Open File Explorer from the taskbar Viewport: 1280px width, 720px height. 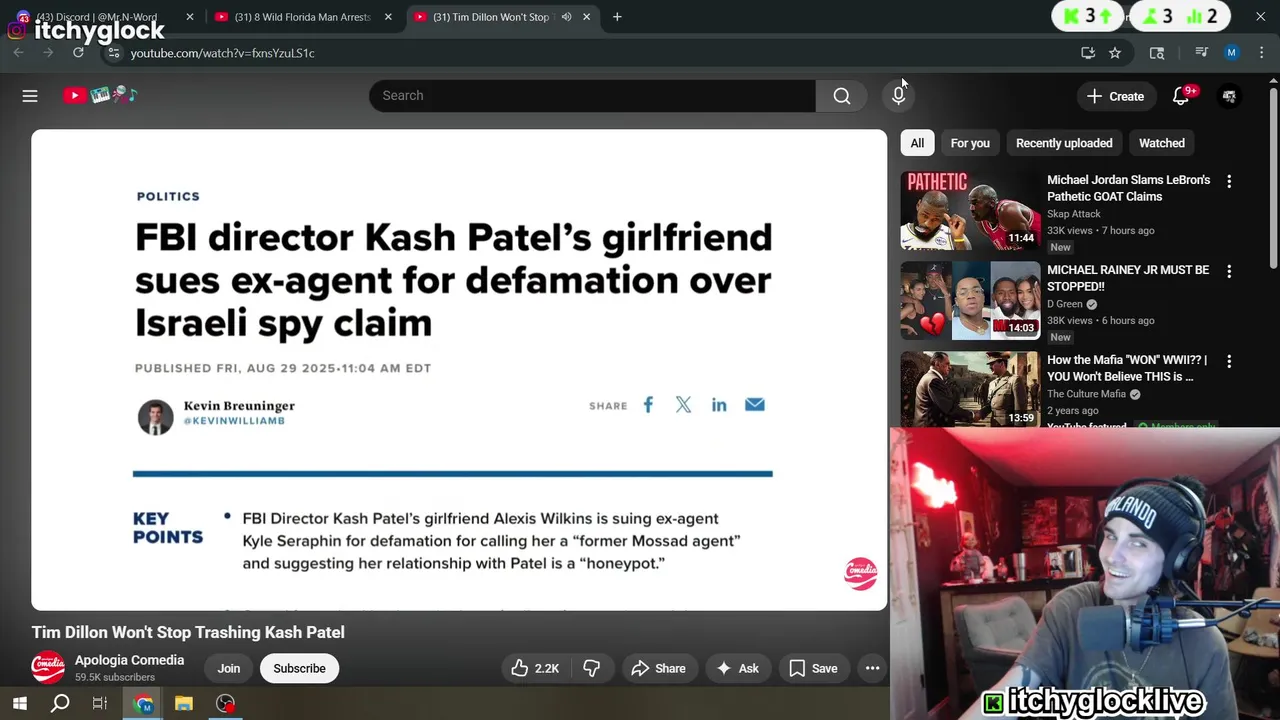[x=184, y=704]
